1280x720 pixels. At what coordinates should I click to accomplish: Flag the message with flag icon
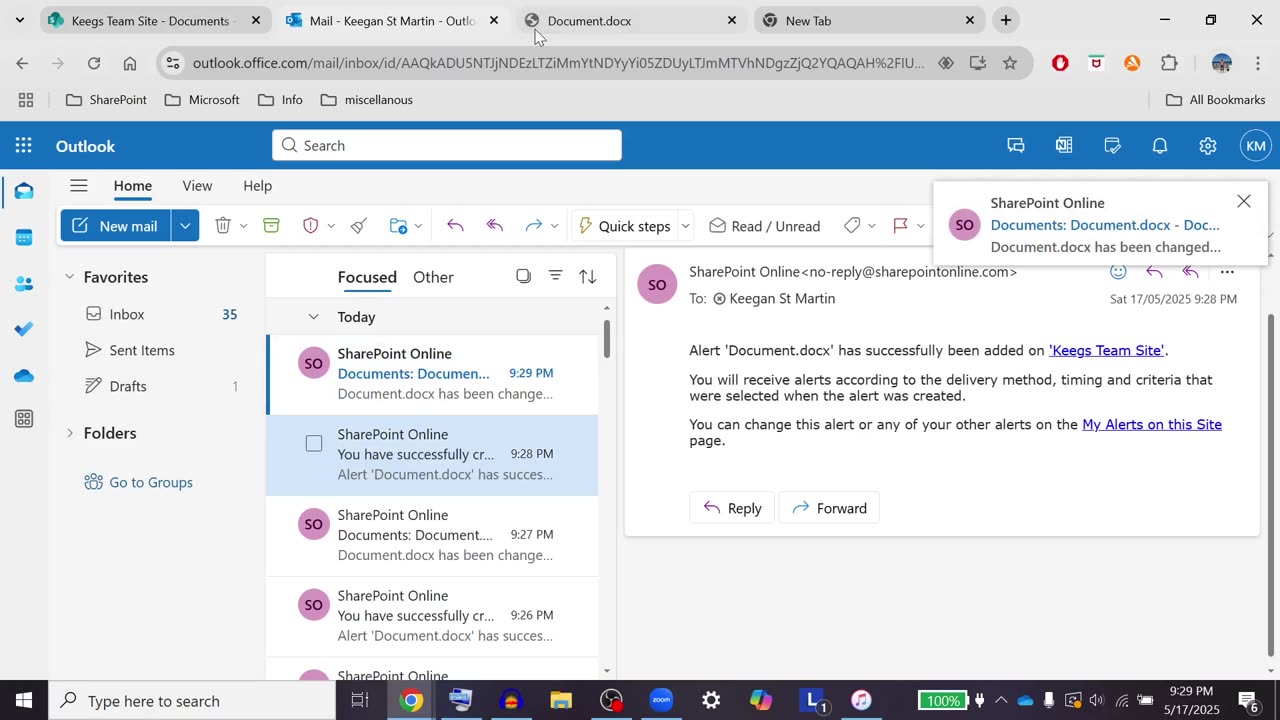click(900, 226)
